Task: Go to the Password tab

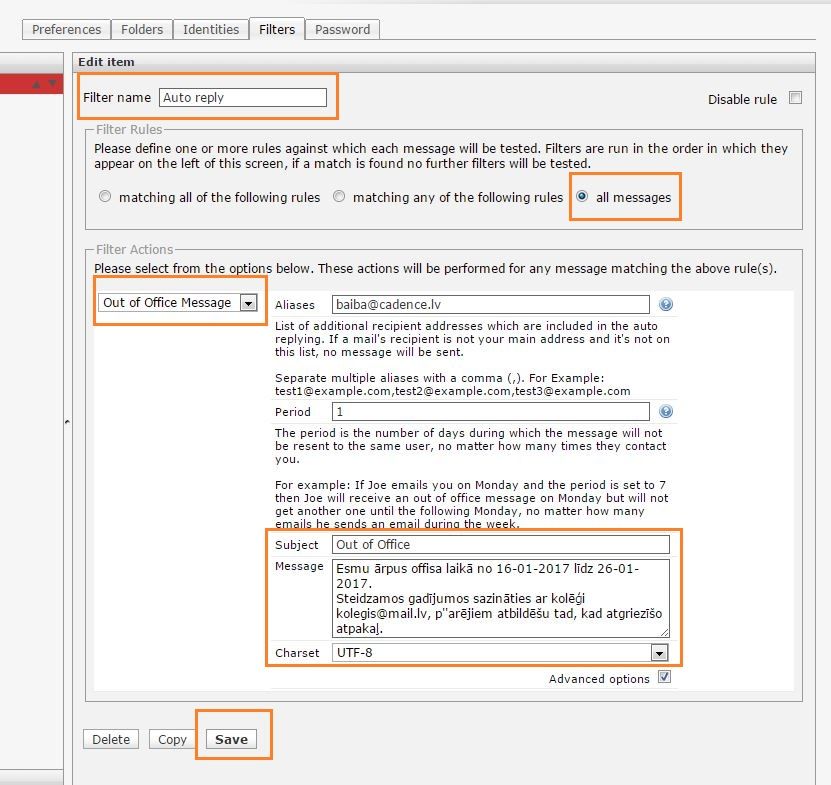Action: pyautogui.click(x=342, y=29)
